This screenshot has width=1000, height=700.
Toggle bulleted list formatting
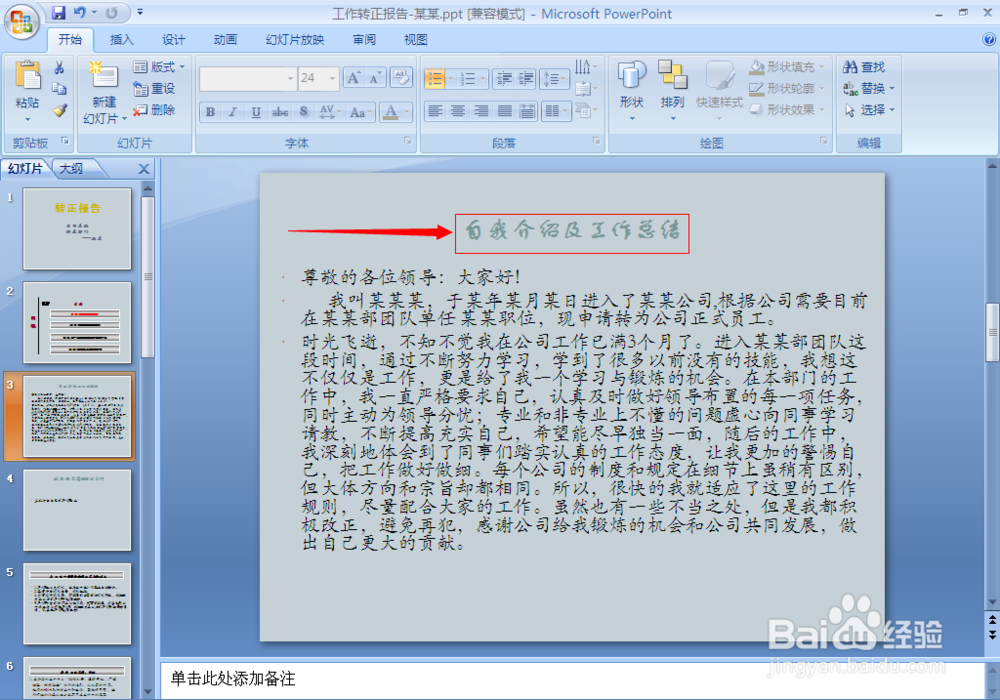435,79
